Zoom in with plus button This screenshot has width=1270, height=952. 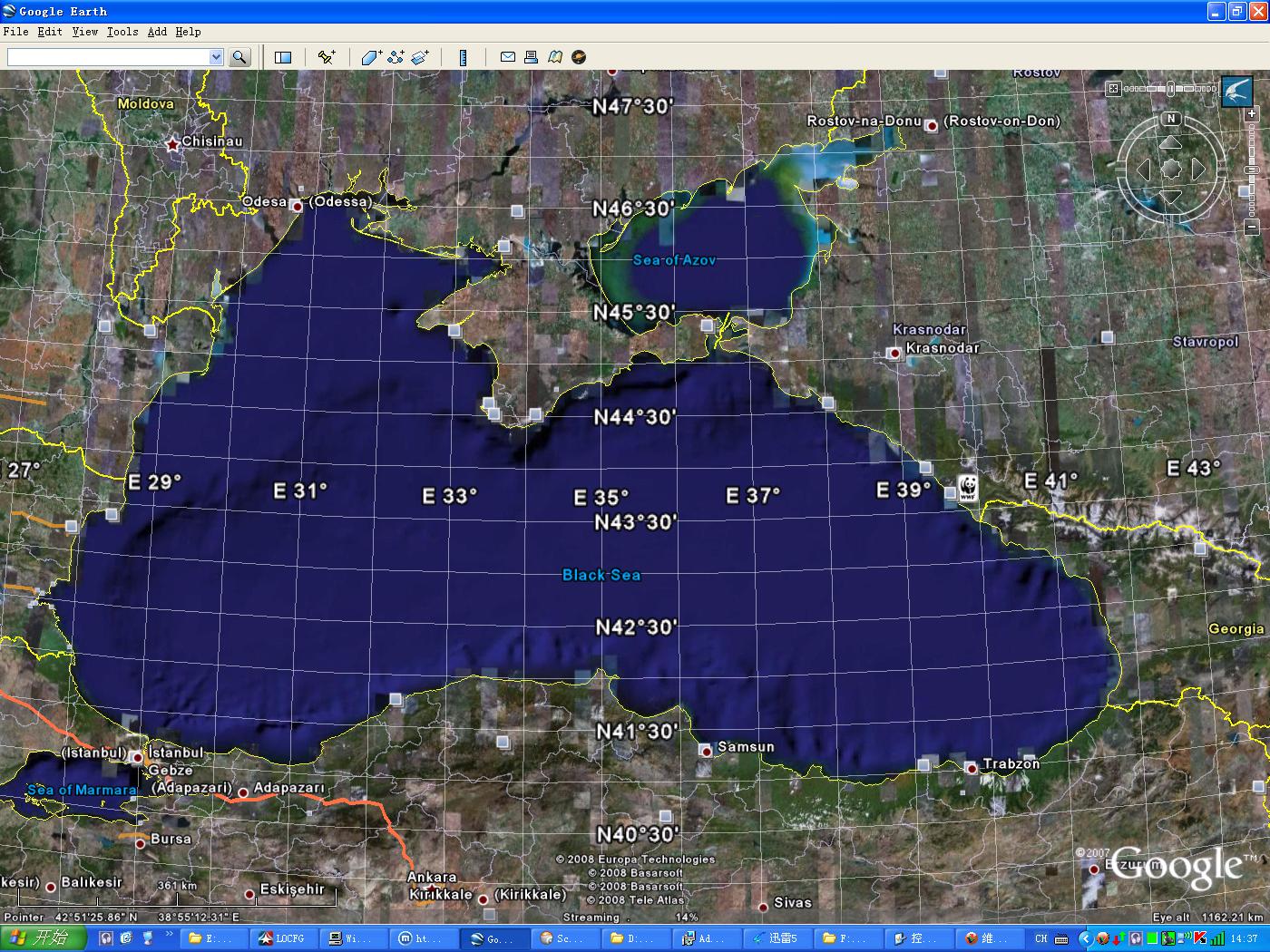click(1252, 115)
